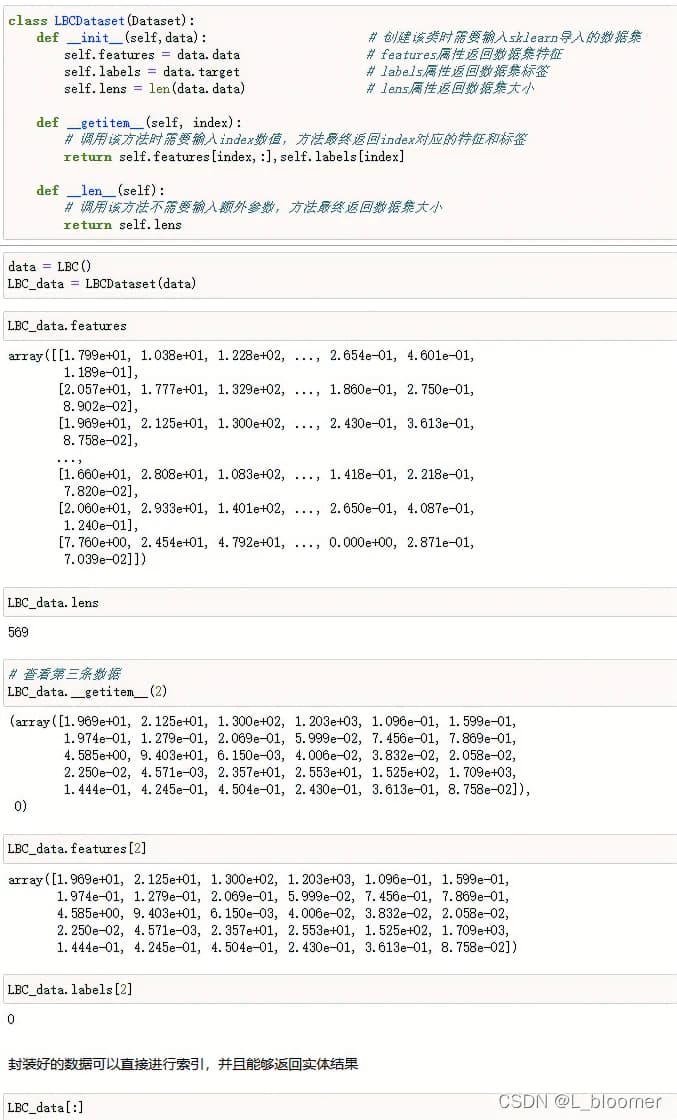The image size is (677, 1120).
Task: Click the 'LBC_data.__getitem__(2)' code line
Action: coord(87,691)
